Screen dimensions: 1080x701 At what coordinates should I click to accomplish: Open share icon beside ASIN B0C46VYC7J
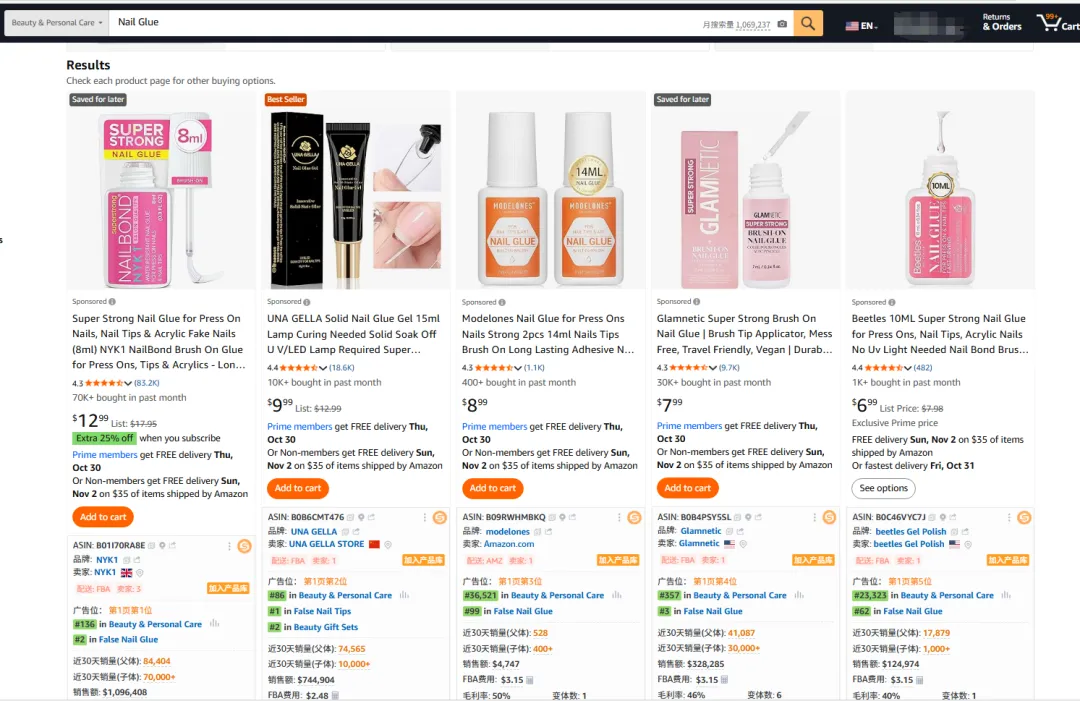pos(953,517)
